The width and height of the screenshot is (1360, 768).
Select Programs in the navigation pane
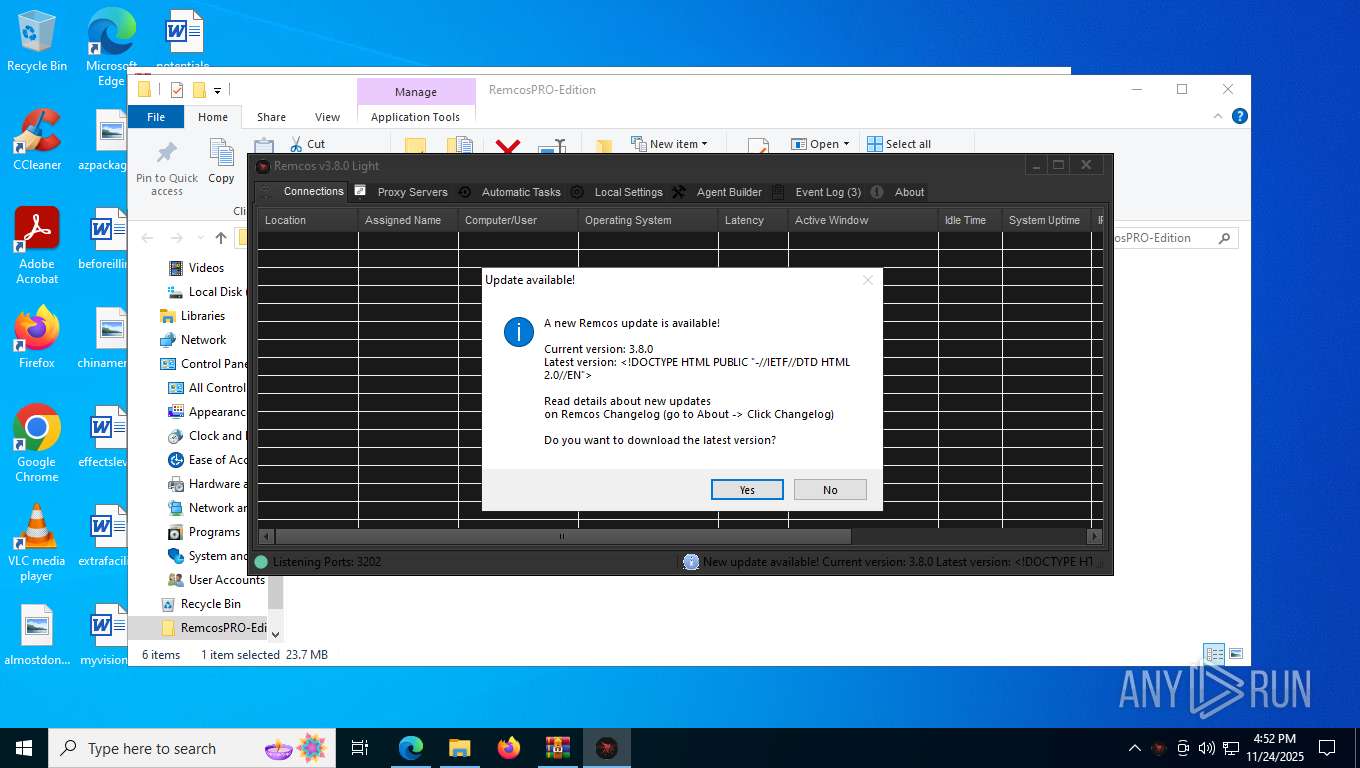click(x=214, y=532)
